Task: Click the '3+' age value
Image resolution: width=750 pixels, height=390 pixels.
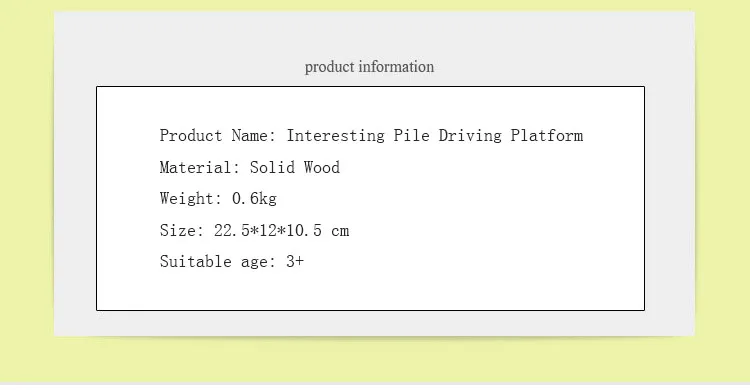Action: point(295,262)
